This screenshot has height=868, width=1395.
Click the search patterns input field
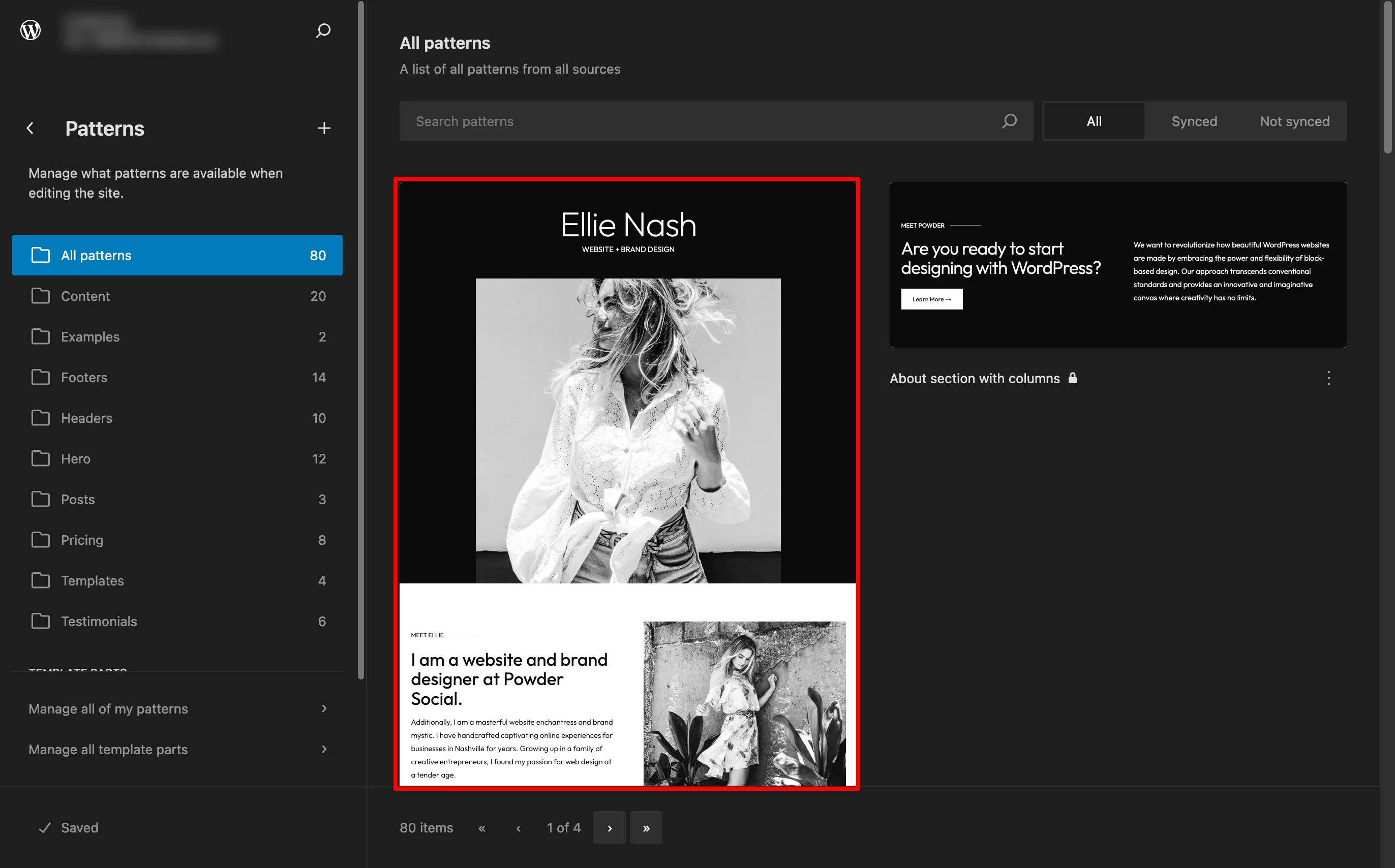[x=706, y=121]
